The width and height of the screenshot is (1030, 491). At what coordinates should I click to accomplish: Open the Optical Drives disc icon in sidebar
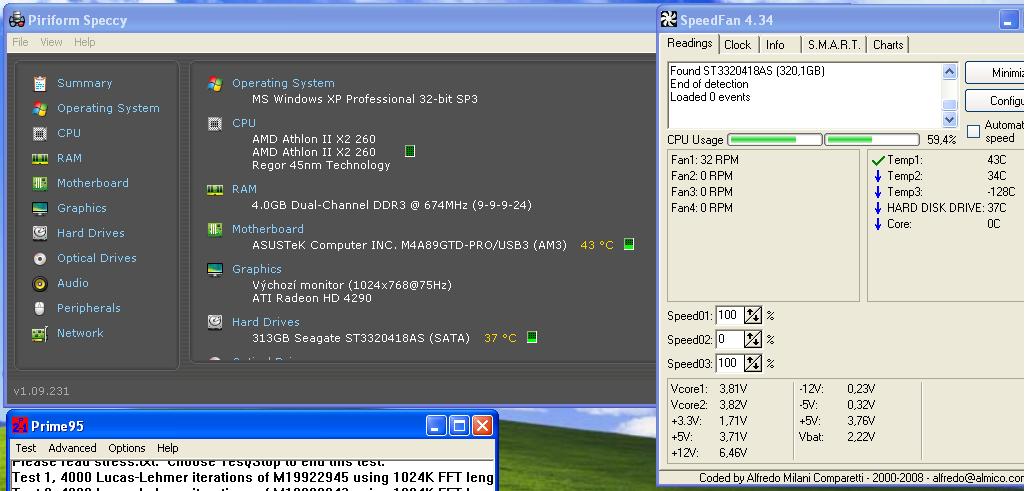click(x=40, y=258)
